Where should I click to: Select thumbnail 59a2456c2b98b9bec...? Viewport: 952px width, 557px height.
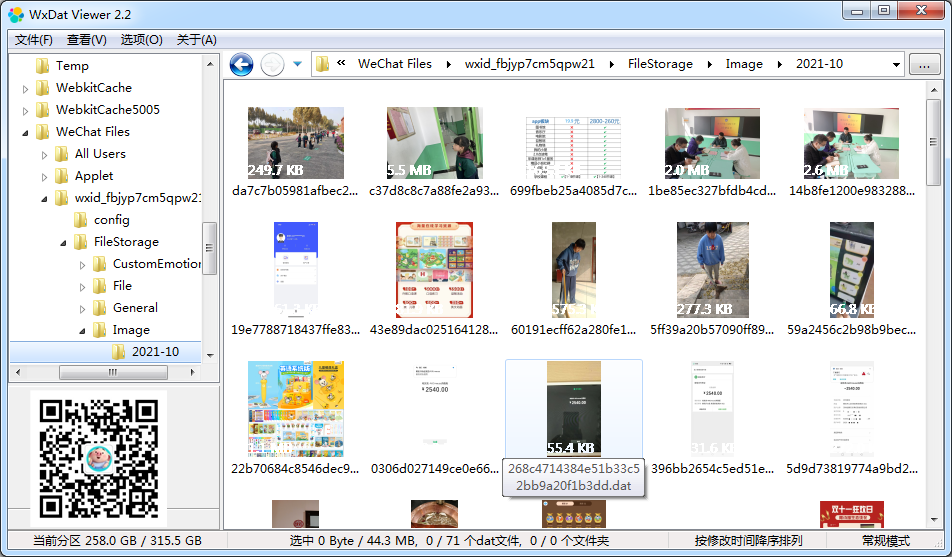(852, 270)
